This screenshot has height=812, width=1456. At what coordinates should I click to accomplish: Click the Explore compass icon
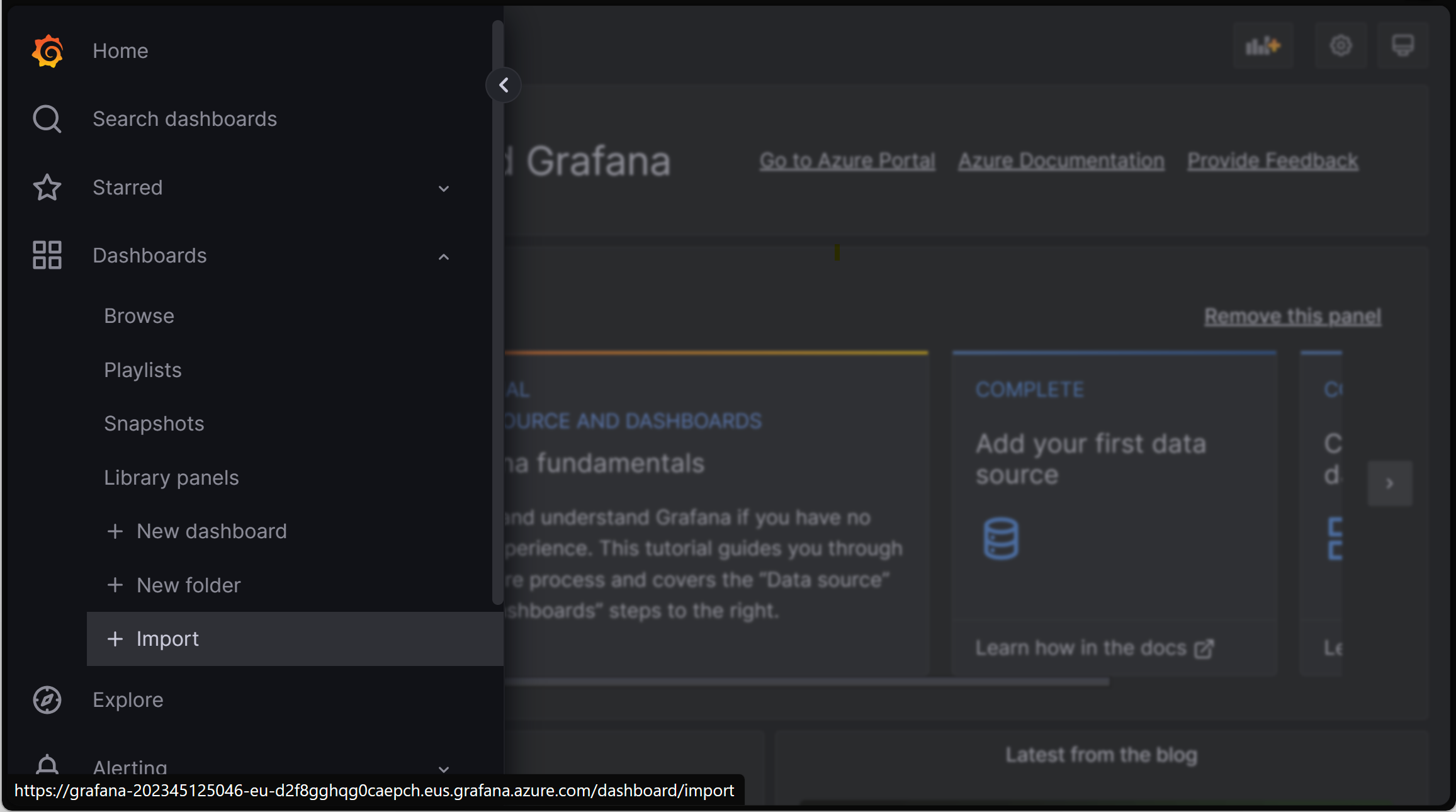[x=46, y=700]
